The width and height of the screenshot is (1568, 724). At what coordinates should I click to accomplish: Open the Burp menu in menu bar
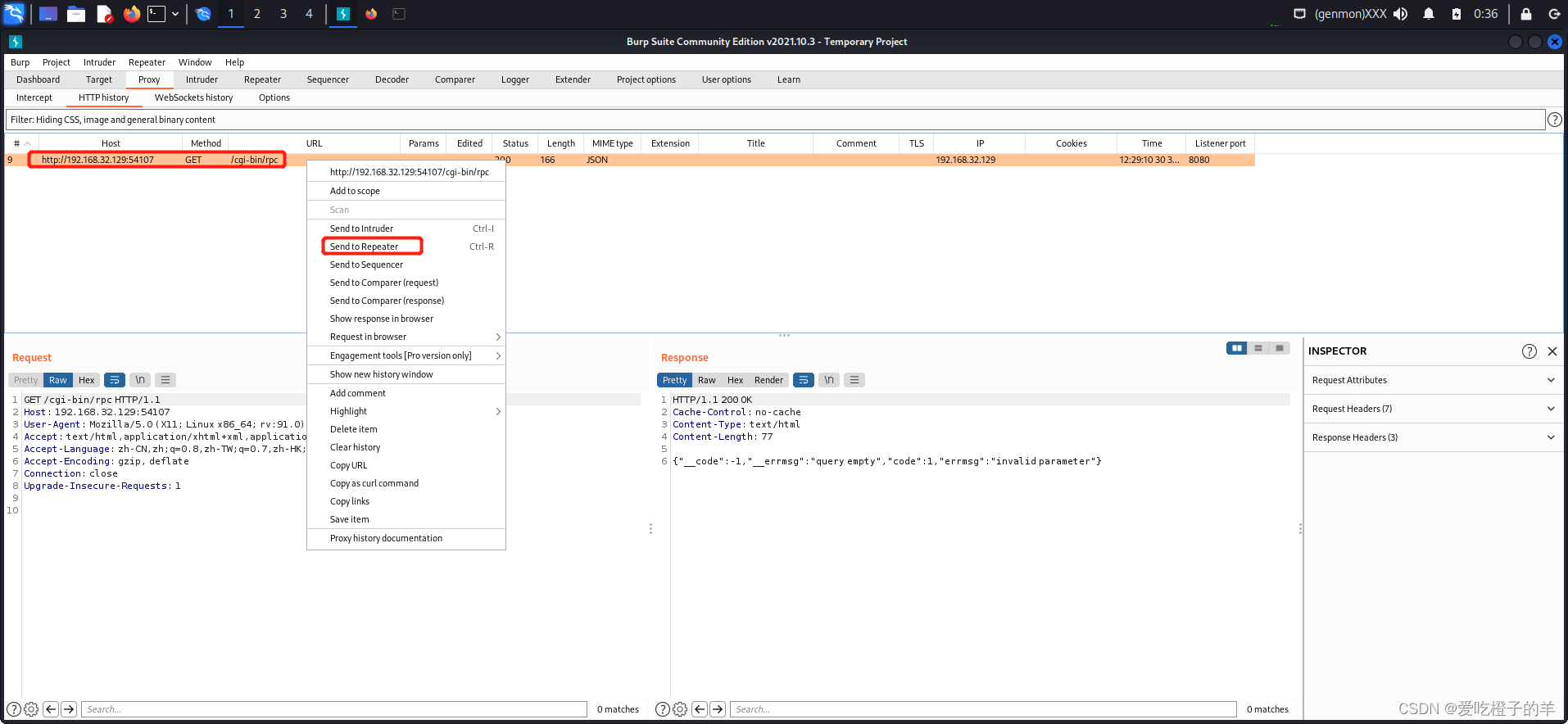tap(20, 62)
